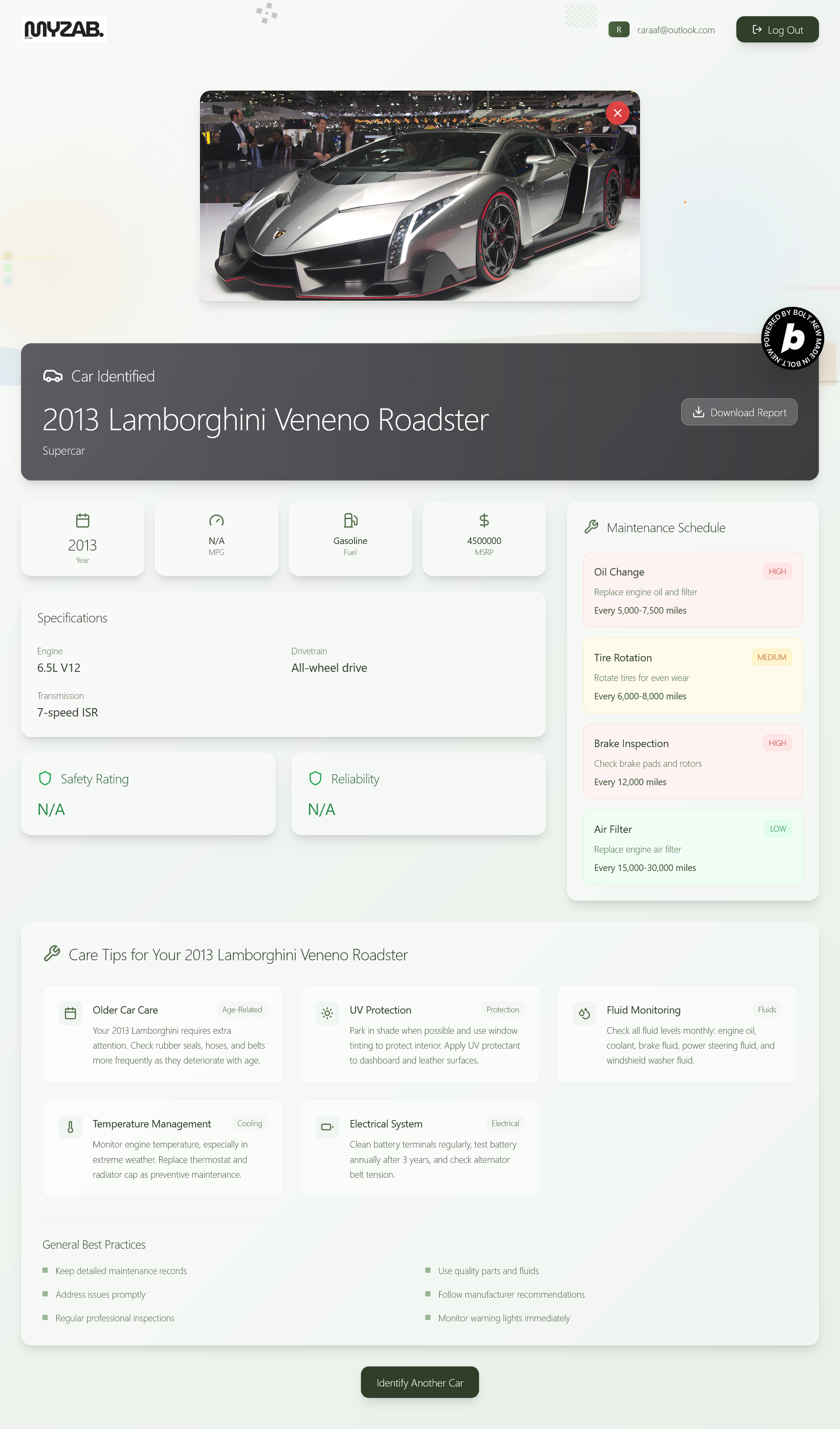
Task: Click the thermometer icon on Temperature Management
Action: click(70, 1127)
